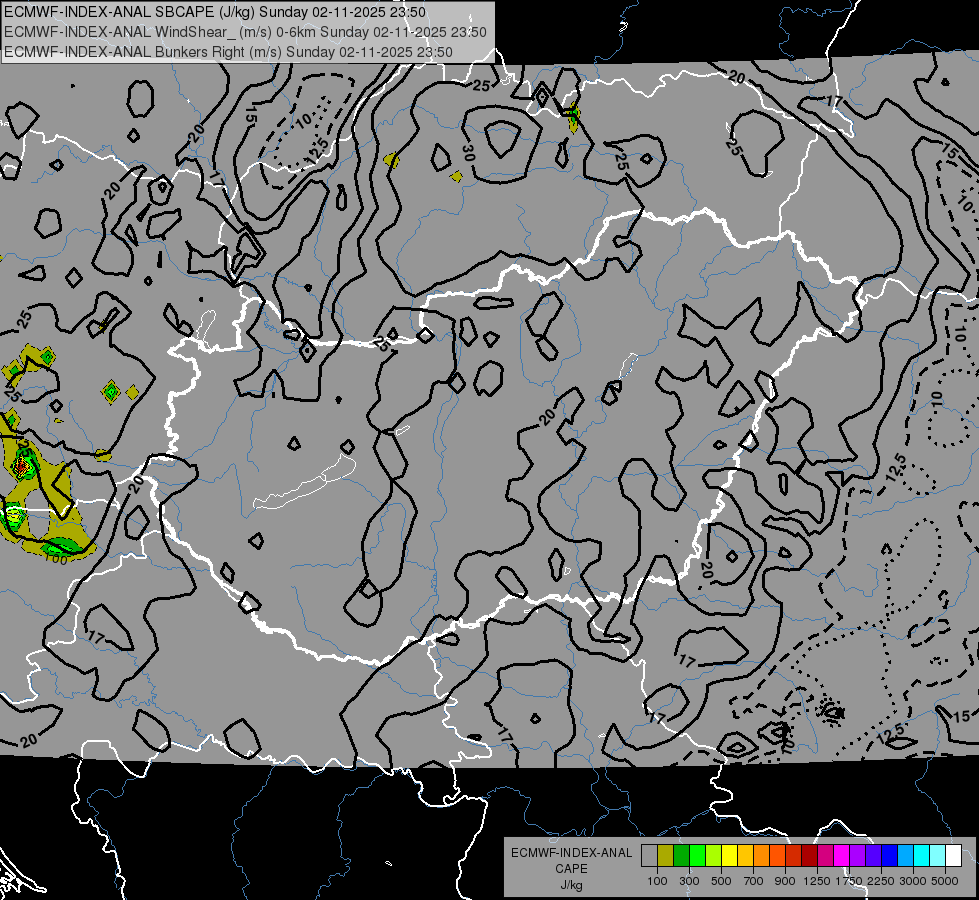Click the 300 tick label in the legend
The width and height of the screenshot is (979, 900).
[689, 881]
